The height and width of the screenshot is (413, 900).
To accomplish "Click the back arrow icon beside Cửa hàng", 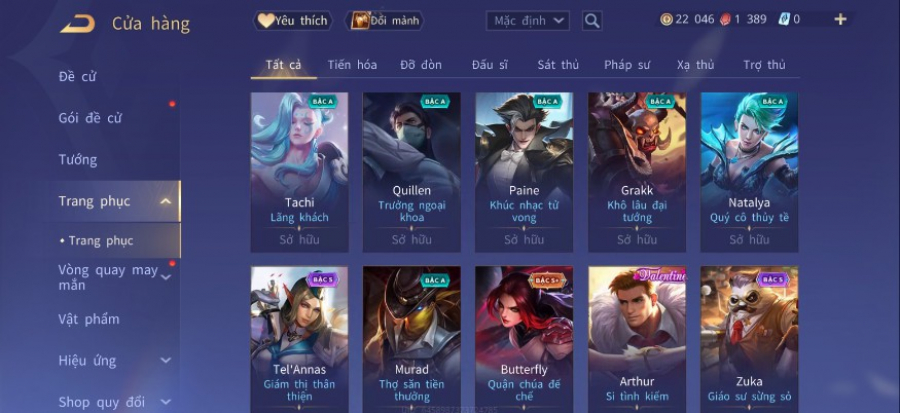I will pyautogui.click(x=77, y=24).
